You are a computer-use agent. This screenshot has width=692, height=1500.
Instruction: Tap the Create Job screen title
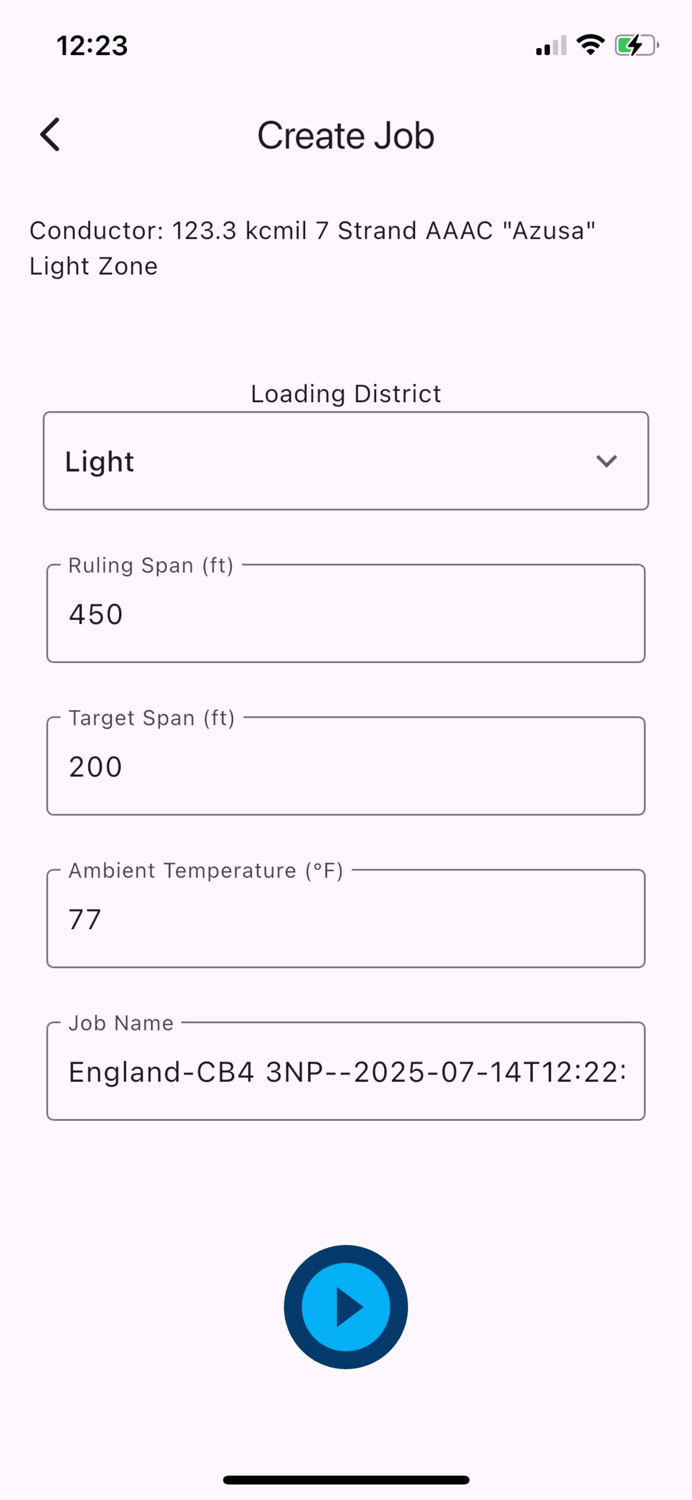point(345,135)
